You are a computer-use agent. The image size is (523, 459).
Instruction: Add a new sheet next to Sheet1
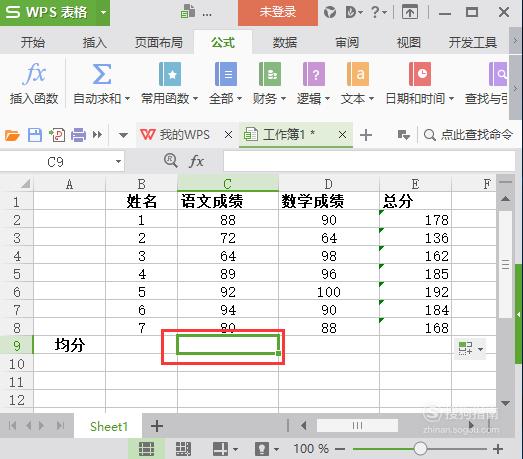(156, 426)
